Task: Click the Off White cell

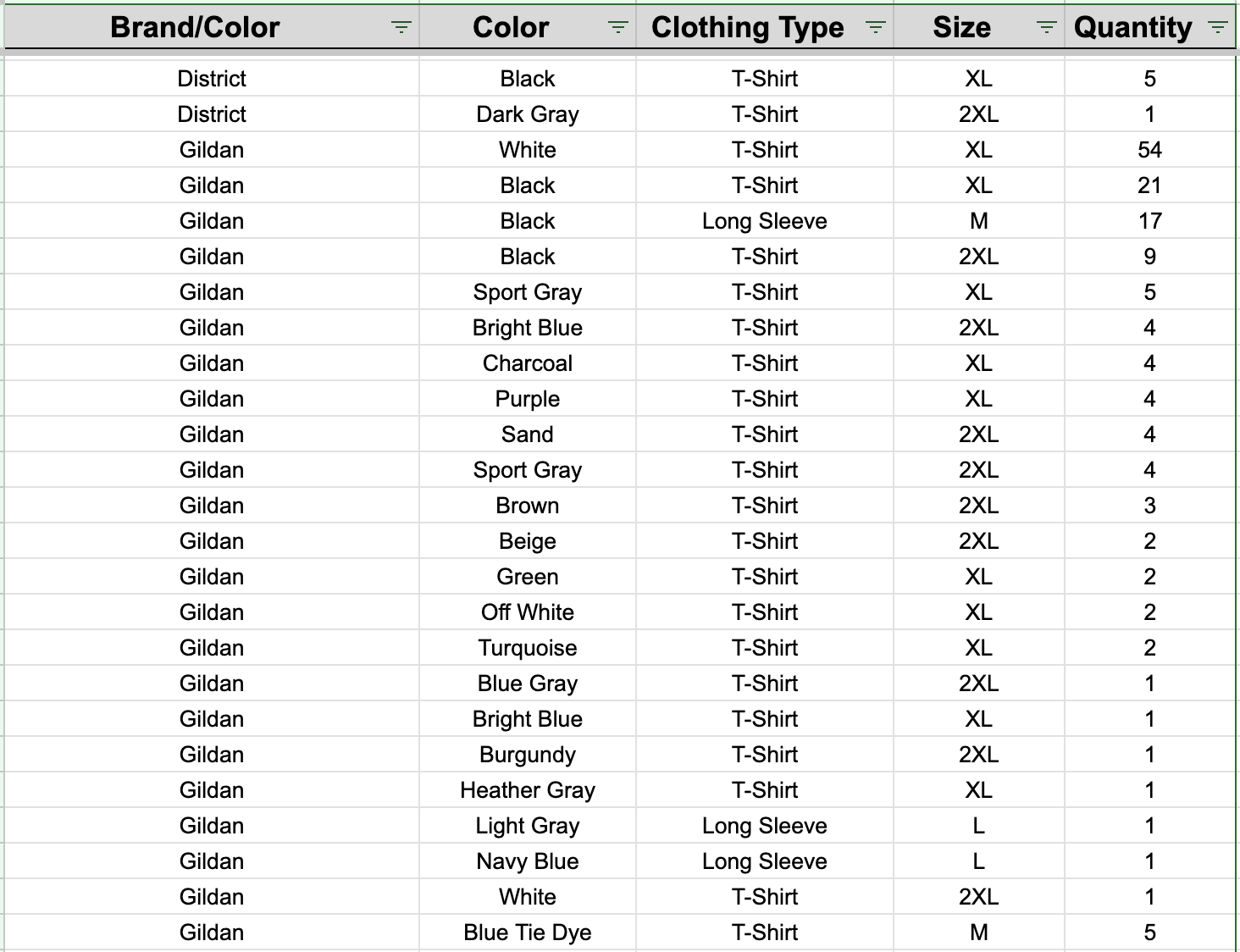Action: [528, 612]
